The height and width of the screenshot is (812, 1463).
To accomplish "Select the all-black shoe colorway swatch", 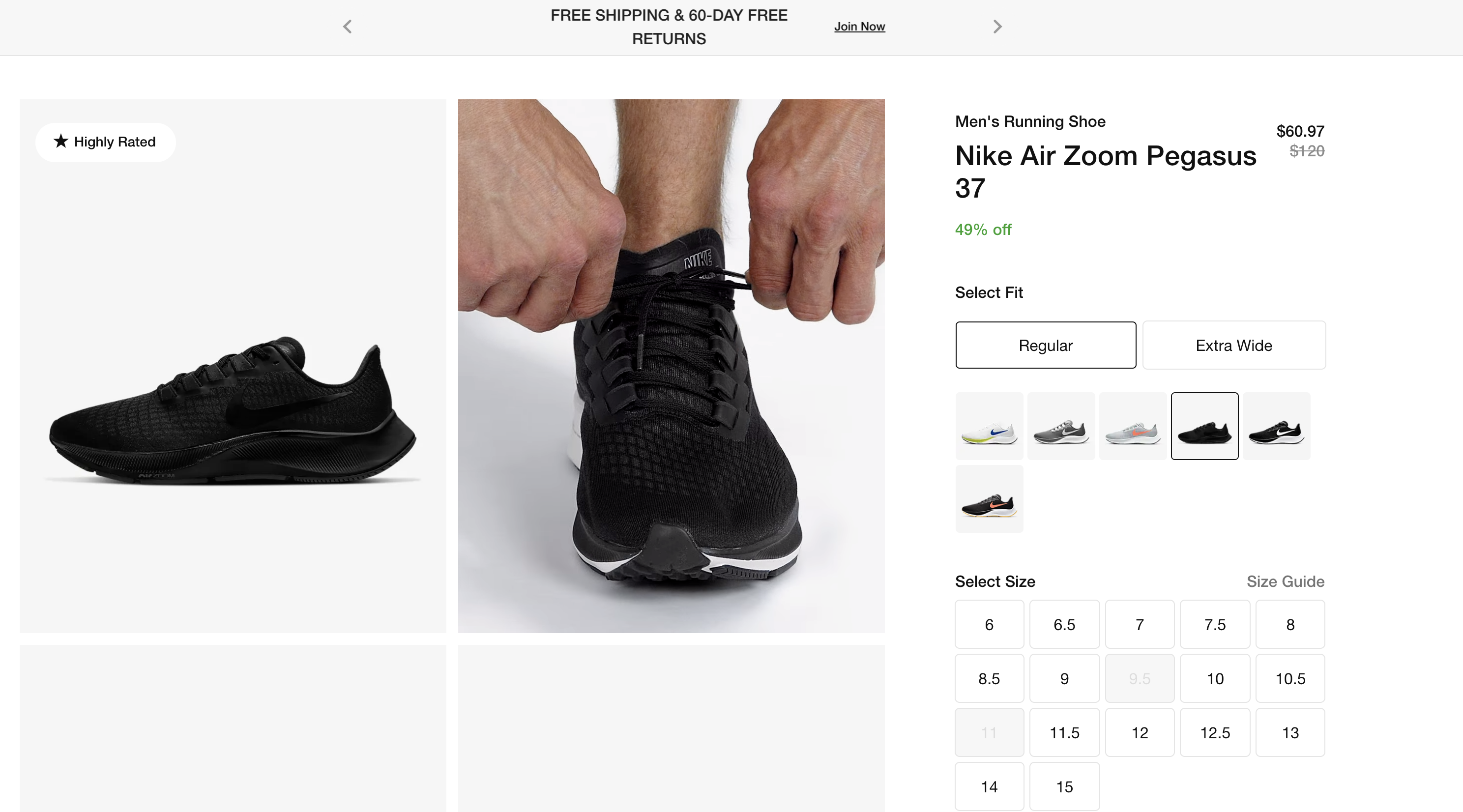I will (1204, 426).
